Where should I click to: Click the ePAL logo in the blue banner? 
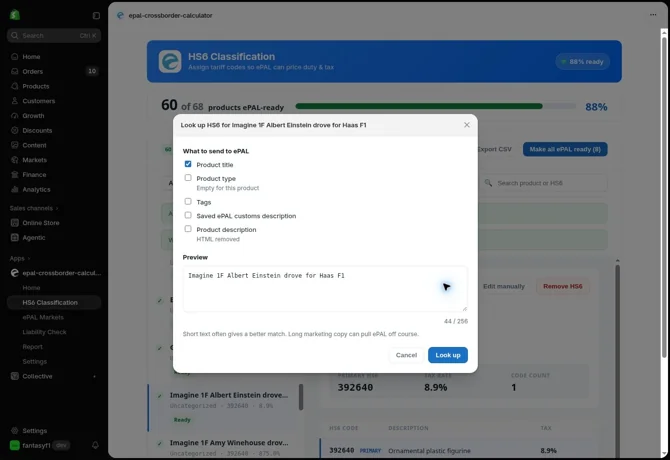pyautogui.click(x=170, y=62)
